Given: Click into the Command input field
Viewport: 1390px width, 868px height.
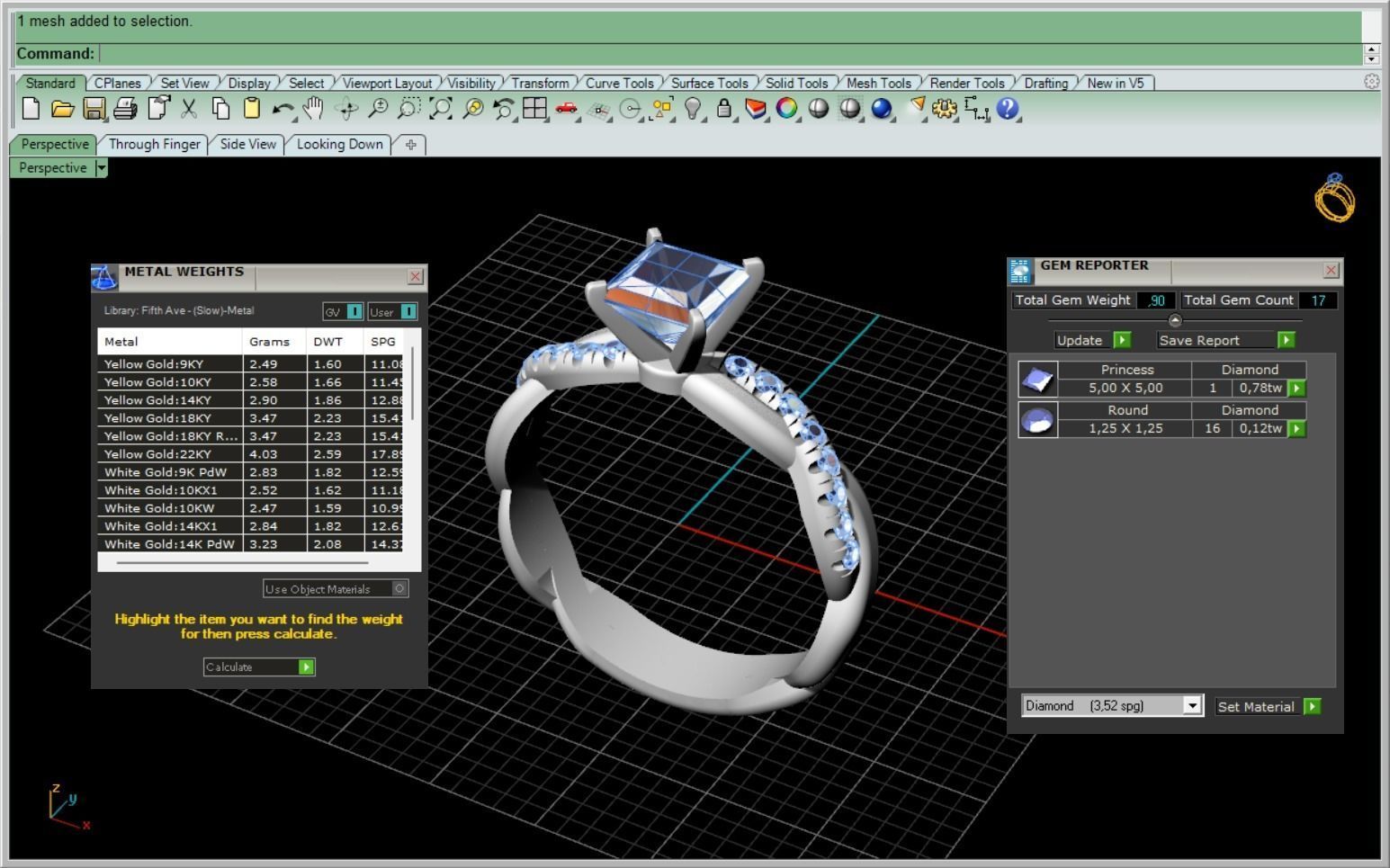Looking at the screenshot, I should pyautogui.click(x=731, y=54).
